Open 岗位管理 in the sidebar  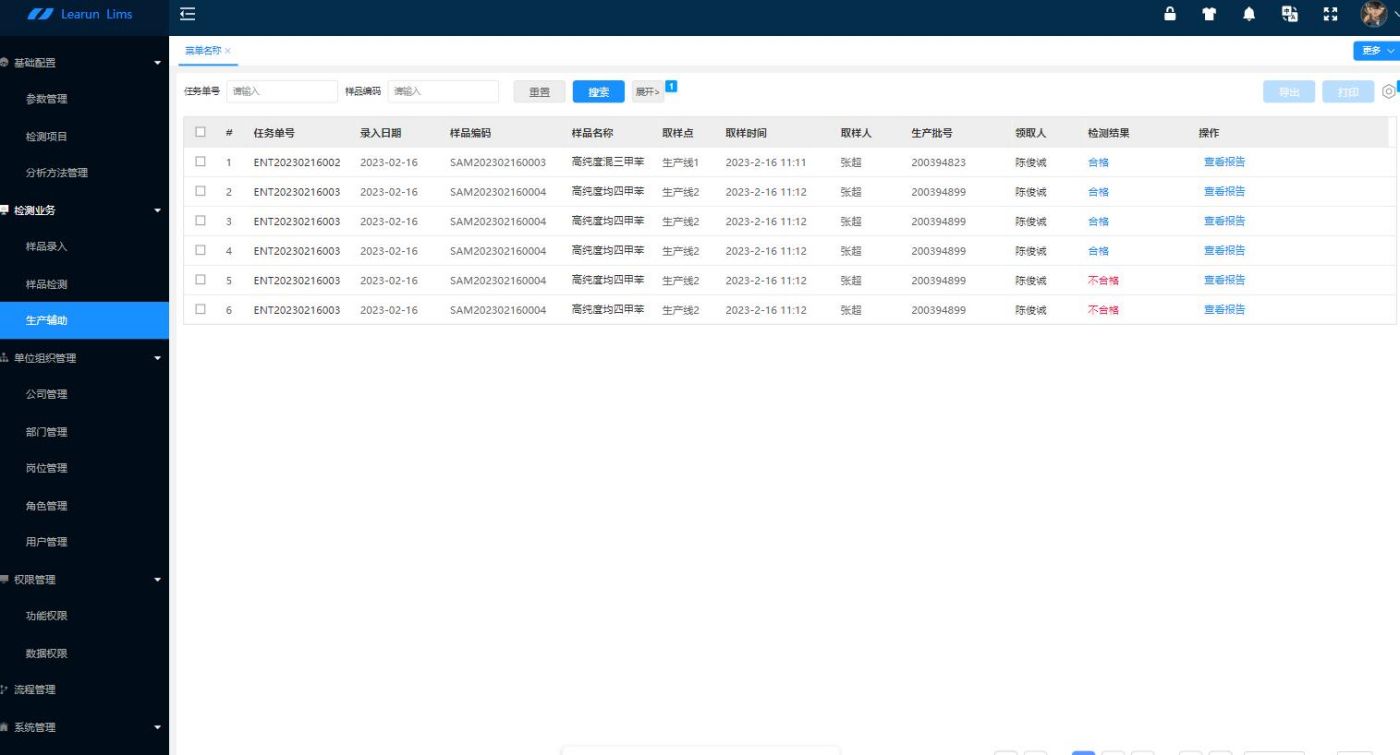pyautogui.click(x=46, y=468)
